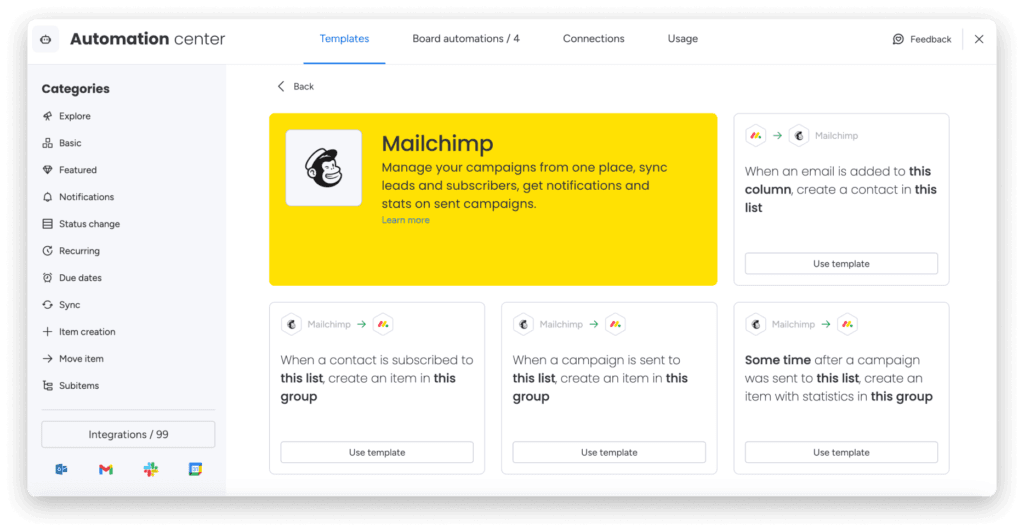Viewport: 1024px width, 532px height.
Task: Select the Status change category label
Action: pos(89,224)
